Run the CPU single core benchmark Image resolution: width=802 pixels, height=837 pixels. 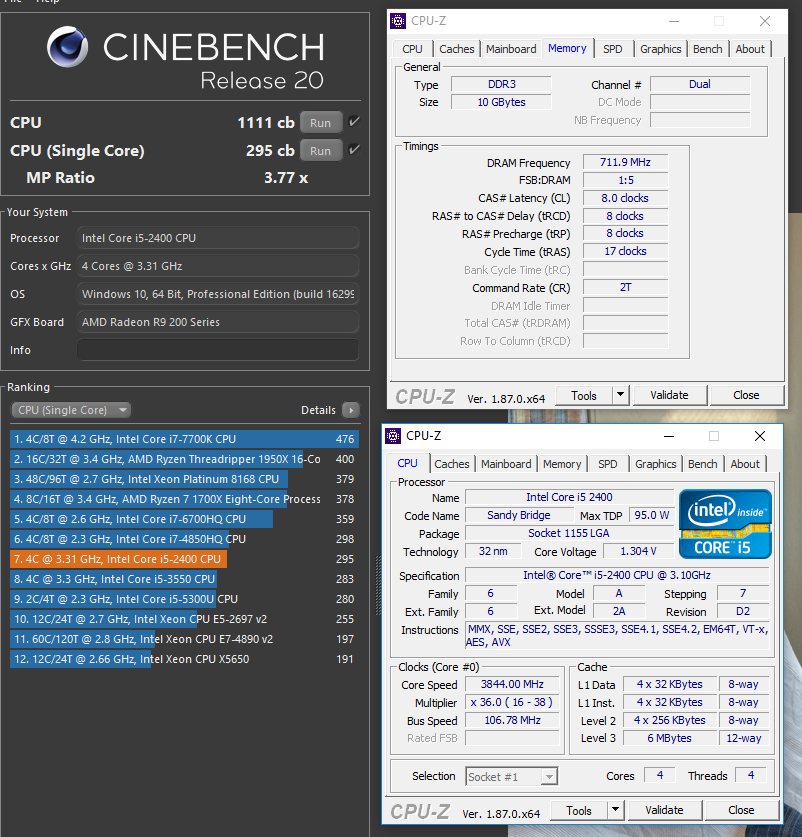click(x=321, y=150)
